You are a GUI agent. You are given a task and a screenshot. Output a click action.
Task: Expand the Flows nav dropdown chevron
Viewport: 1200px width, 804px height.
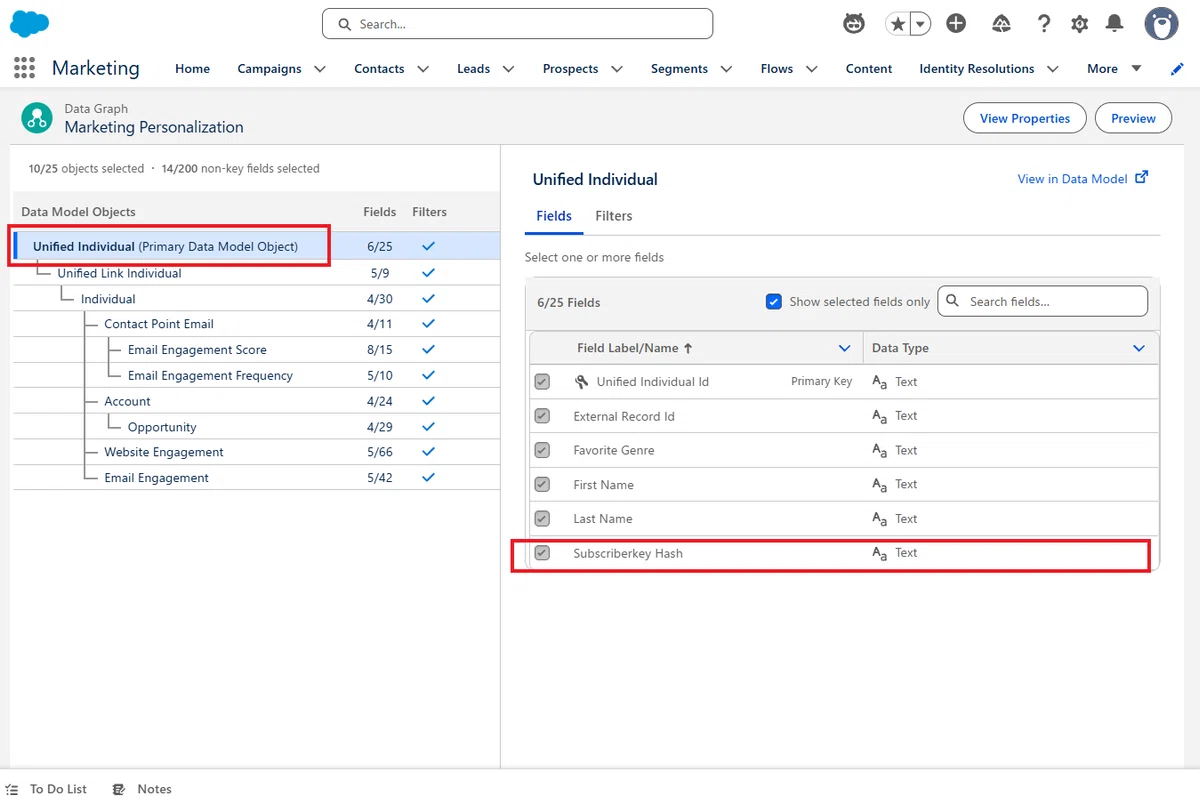[x=811, y=69]
